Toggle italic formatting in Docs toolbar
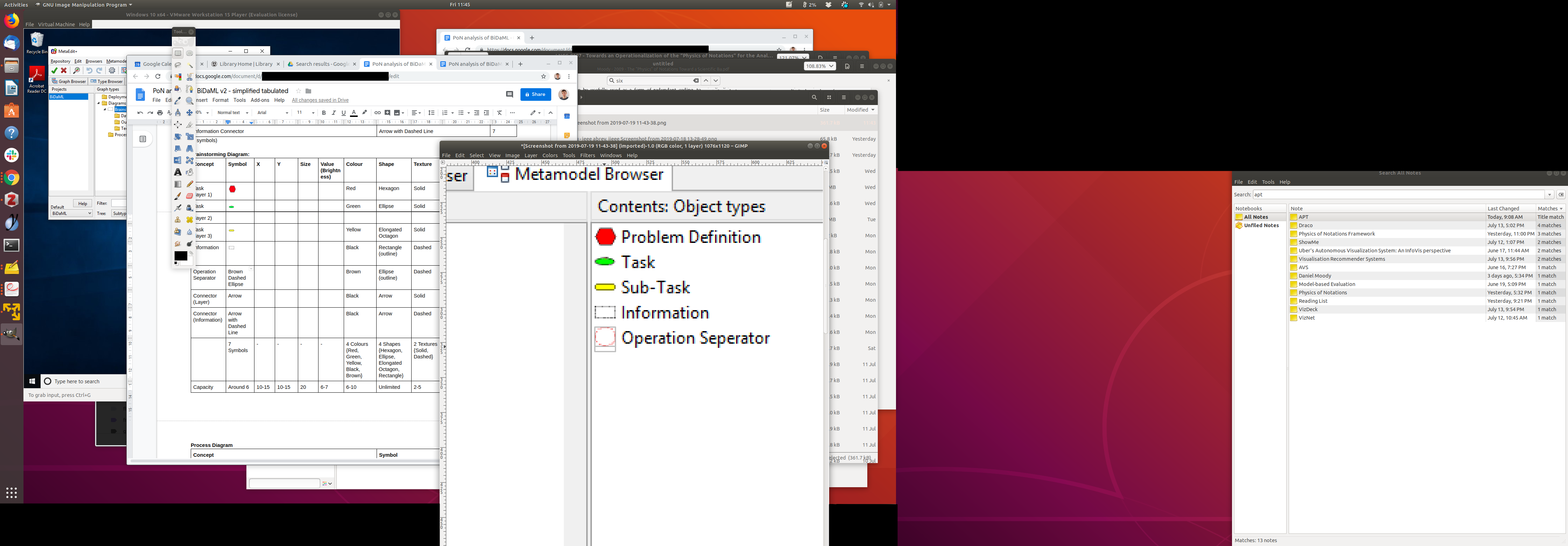 (334, 113)
